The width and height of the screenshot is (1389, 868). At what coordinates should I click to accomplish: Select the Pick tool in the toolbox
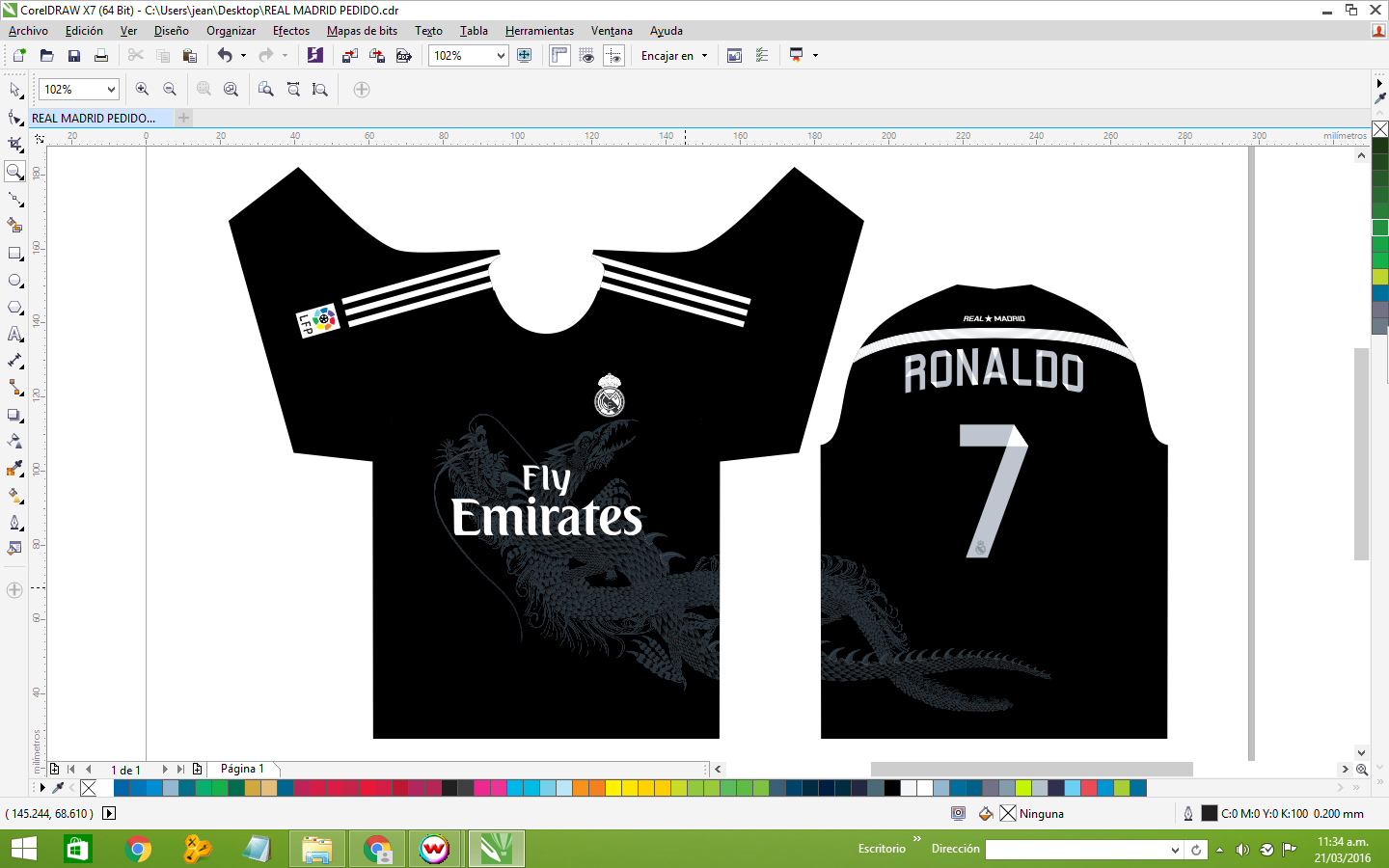click(x=14, y=90)
